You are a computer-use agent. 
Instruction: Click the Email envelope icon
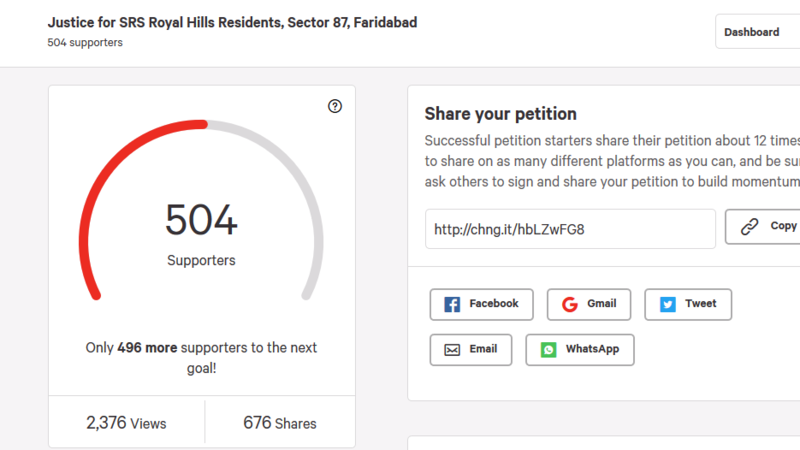[x=452, y=350]
